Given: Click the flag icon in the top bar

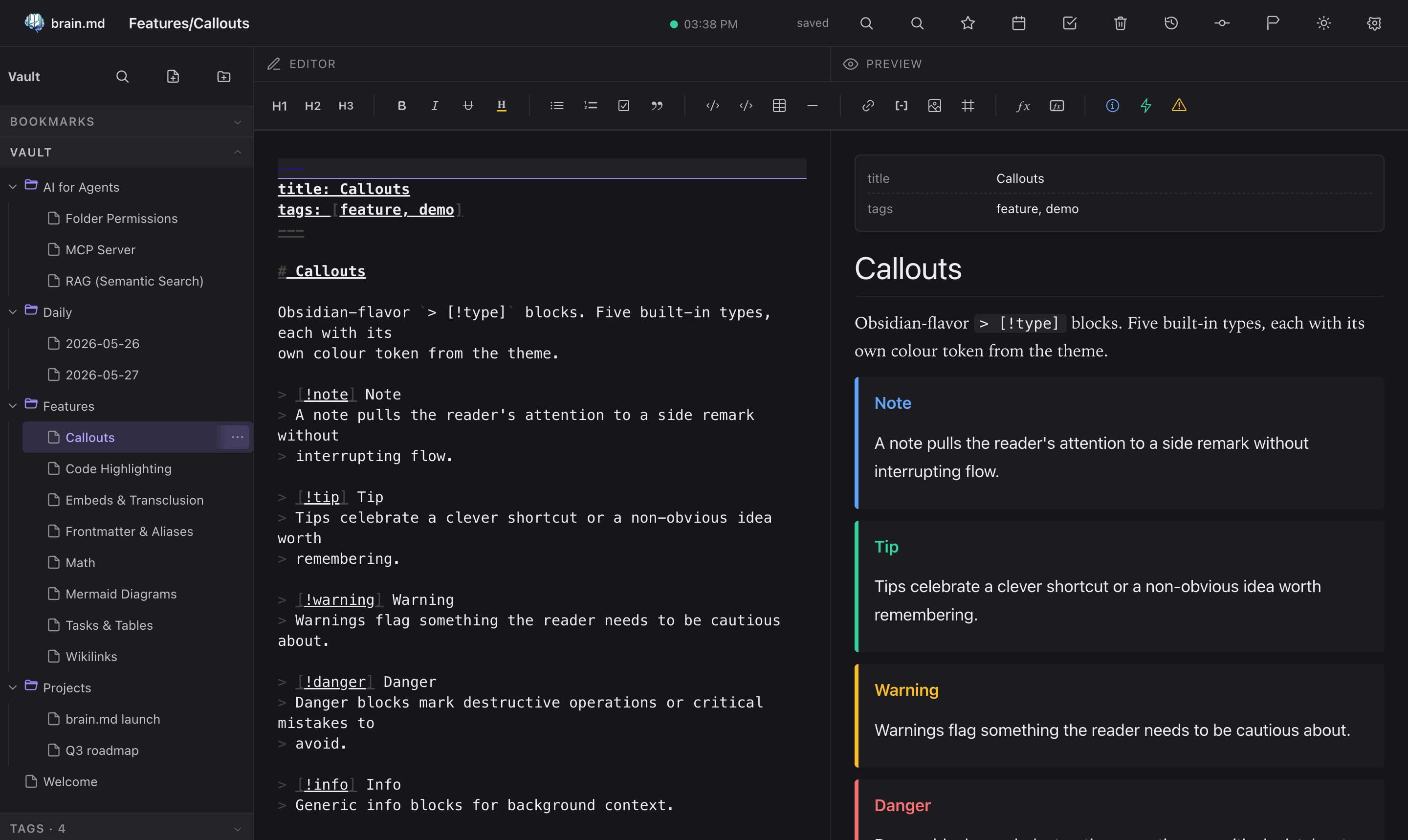Looking at the screenshot, I should [x=1273, y=23].
